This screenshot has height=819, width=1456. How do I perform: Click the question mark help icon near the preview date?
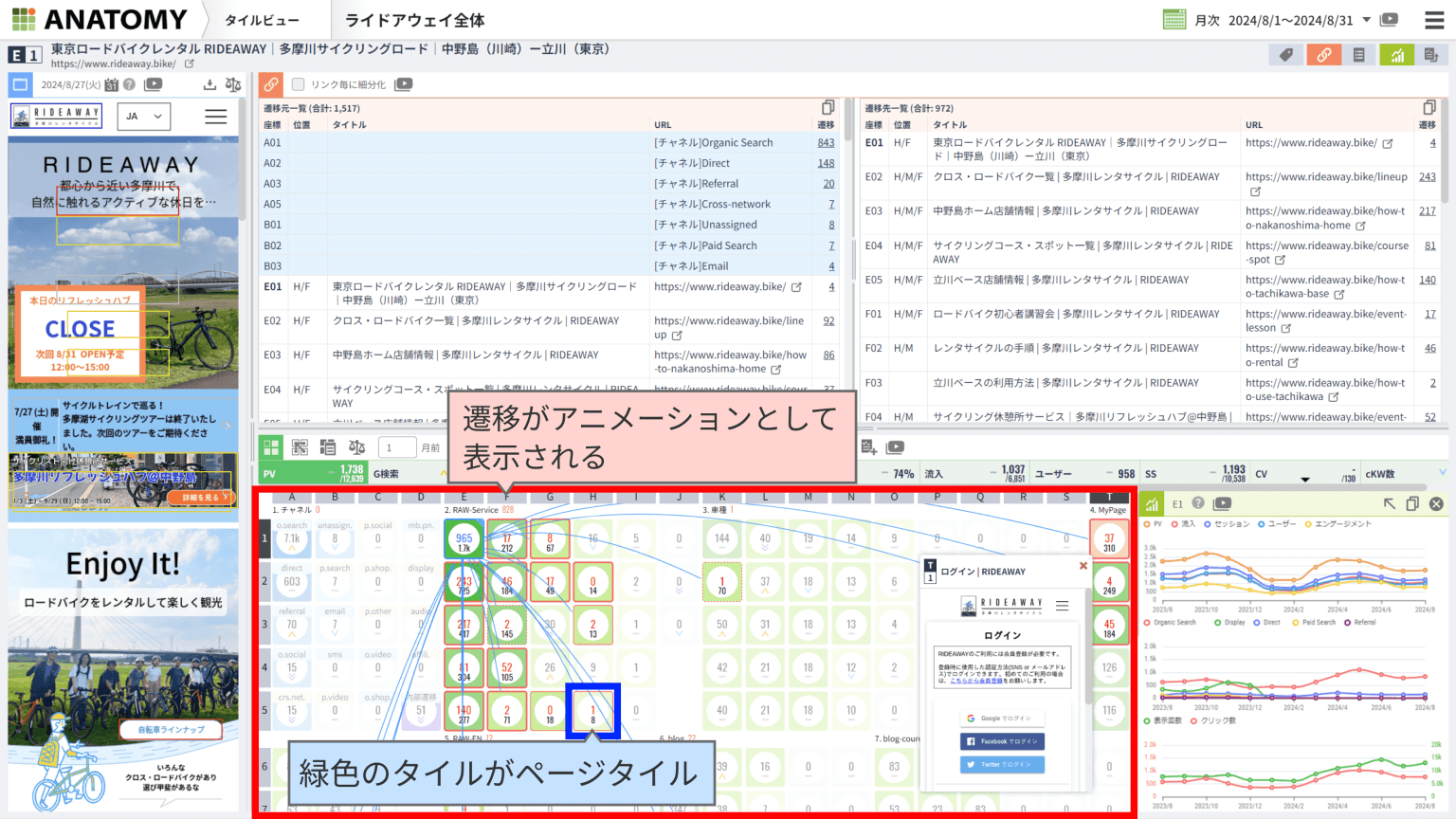tap(129, 84)
